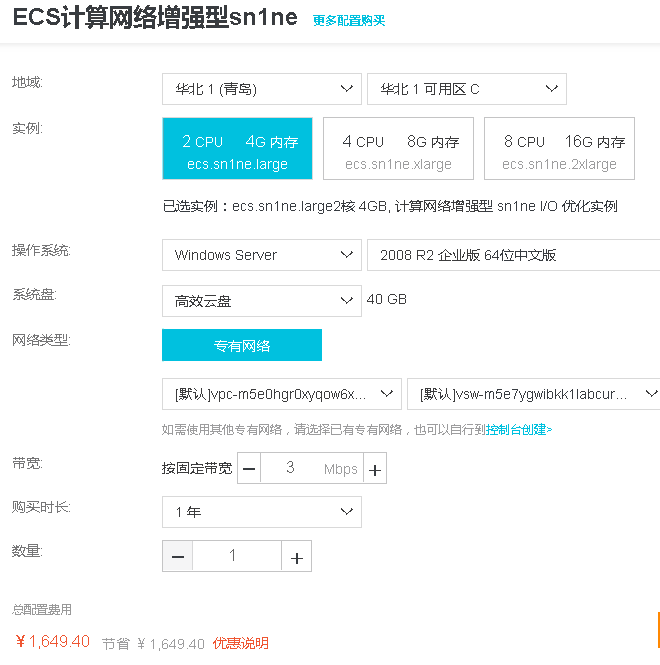Open the 1 年 purchase duration dropdown
This screenshot has height=665, width=660.
pyautogui.click(x=262, y=512)
